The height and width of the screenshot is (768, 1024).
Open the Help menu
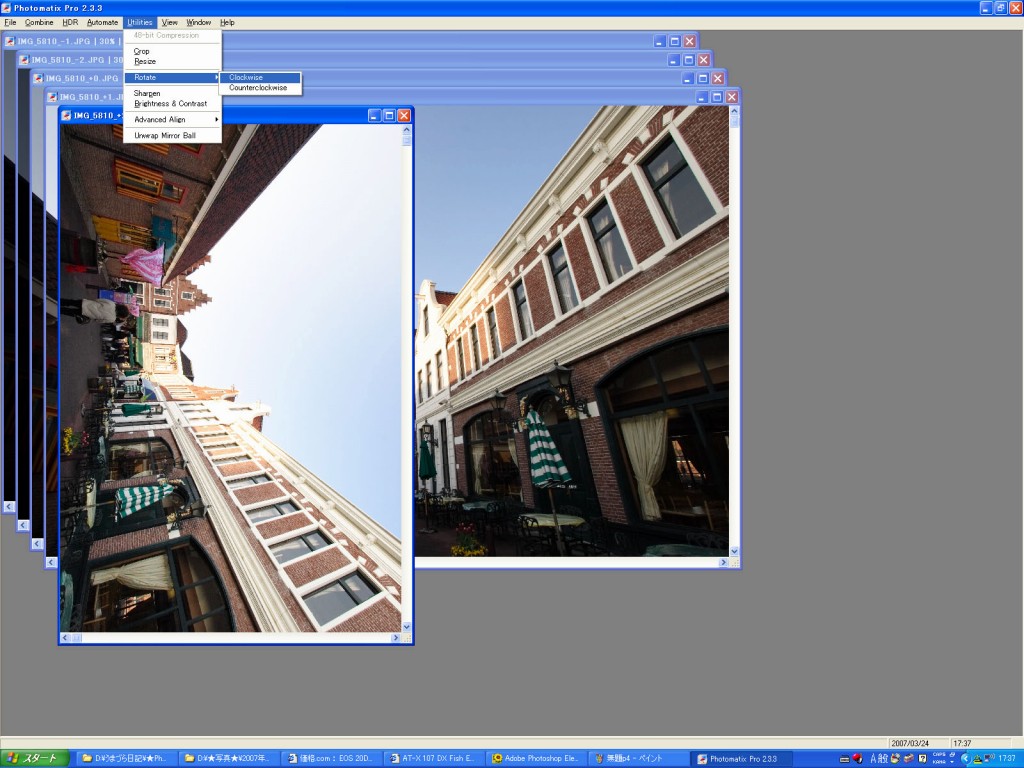227,22
